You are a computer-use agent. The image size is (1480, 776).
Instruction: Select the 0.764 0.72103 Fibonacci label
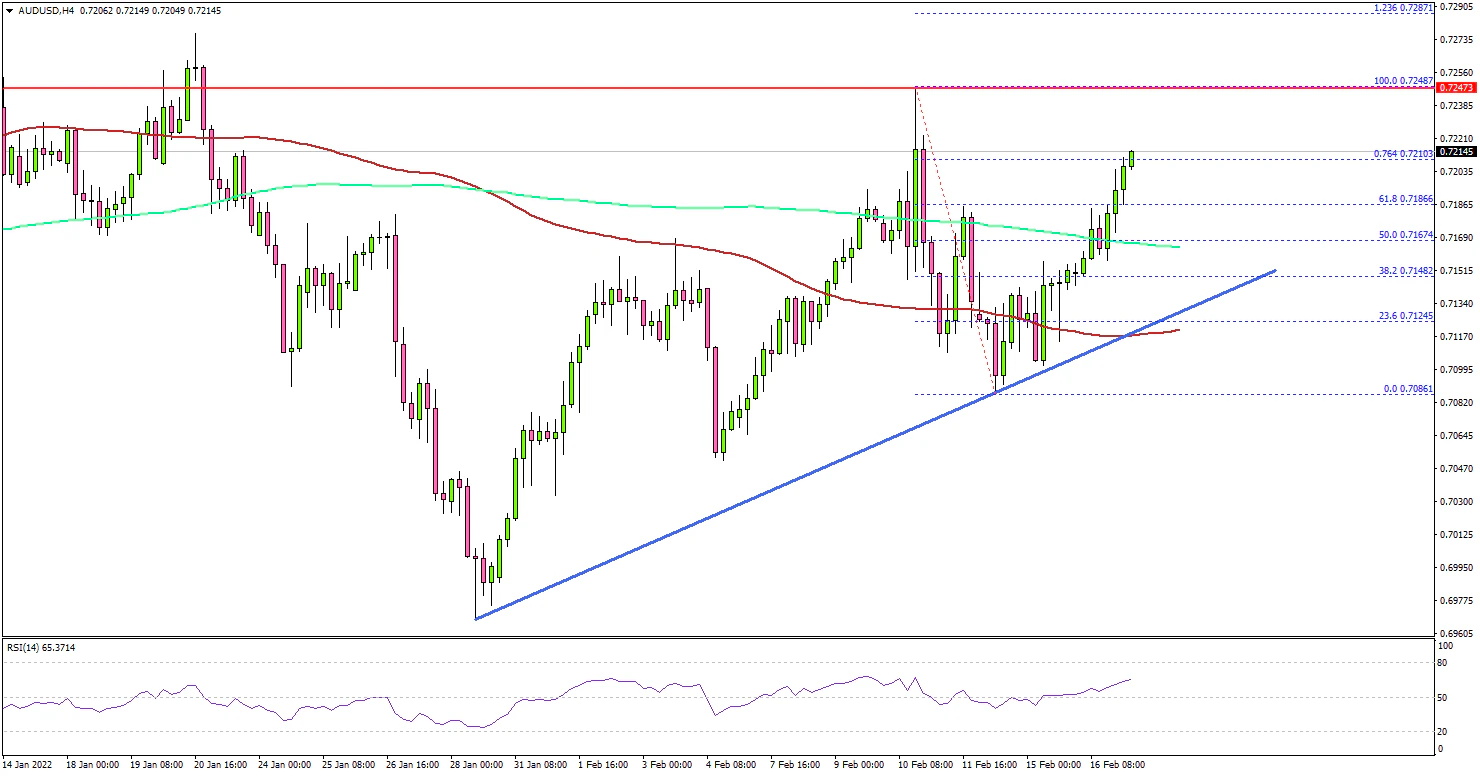click(1401, 154)
